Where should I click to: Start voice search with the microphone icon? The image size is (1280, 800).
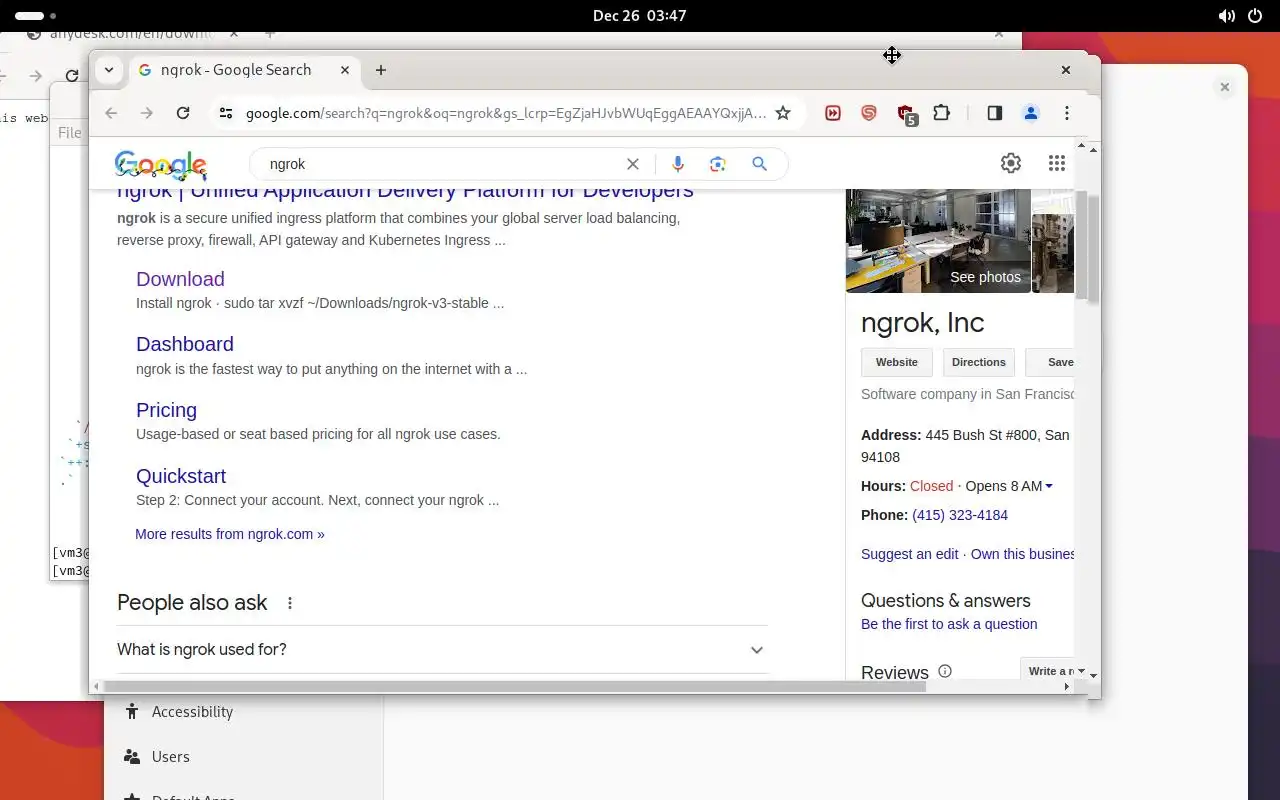(x=678, y=164)
